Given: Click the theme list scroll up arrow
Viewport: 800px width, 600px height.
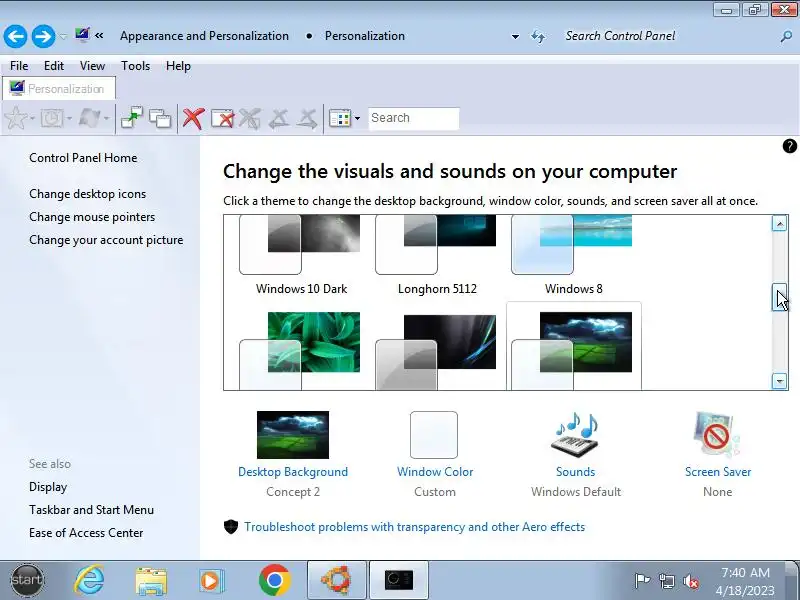Looking at the screenshot, I should coord(779,223).
